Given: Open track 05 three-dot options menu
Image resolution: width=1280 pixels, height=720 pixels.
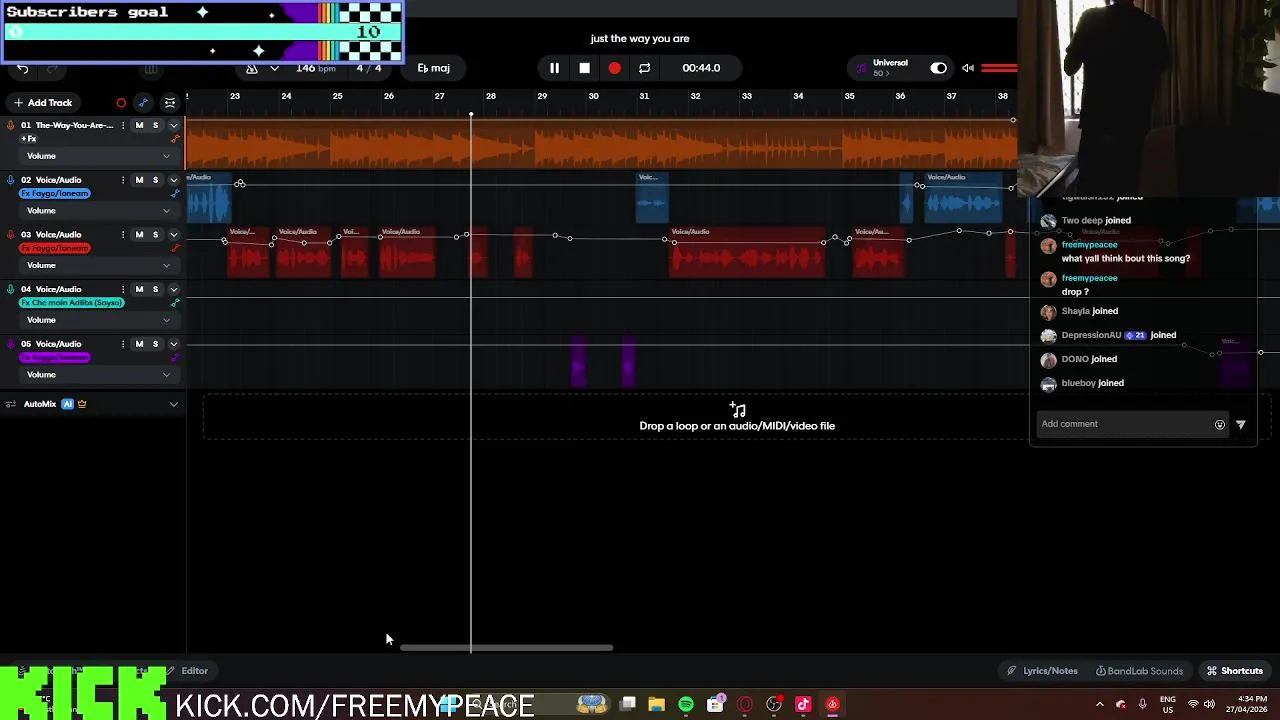Looking at the screenshot, I should pyautogui.click(x=123, y=344).
